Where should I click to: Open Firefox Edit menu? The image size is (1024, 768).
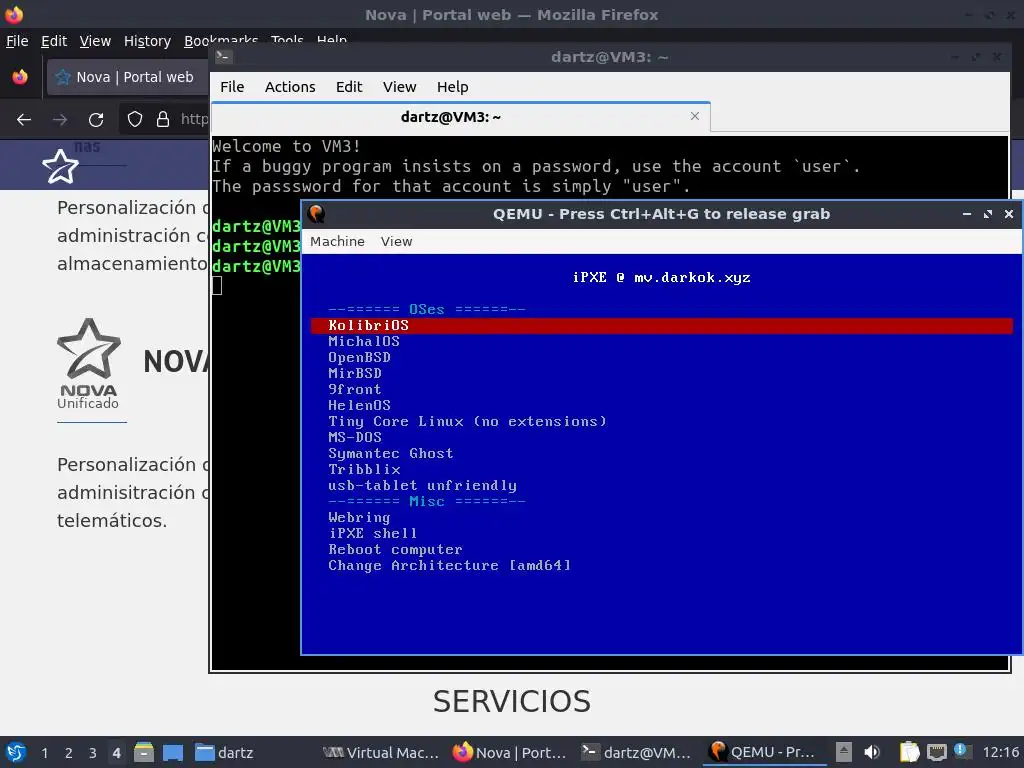click(54, 41)
